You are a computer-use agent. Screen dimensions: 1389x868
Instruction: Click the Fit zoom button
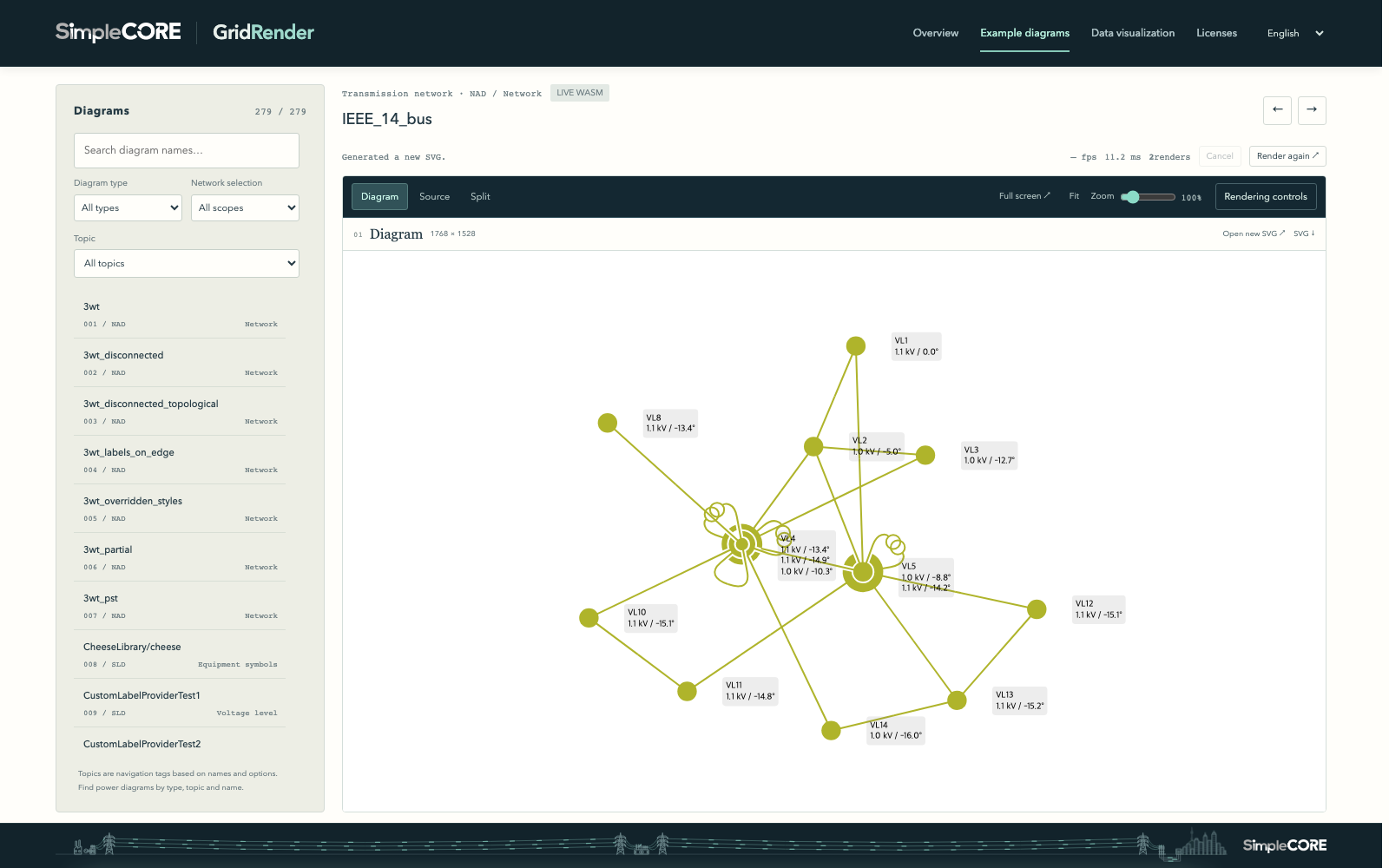(x=1074, y=196)
